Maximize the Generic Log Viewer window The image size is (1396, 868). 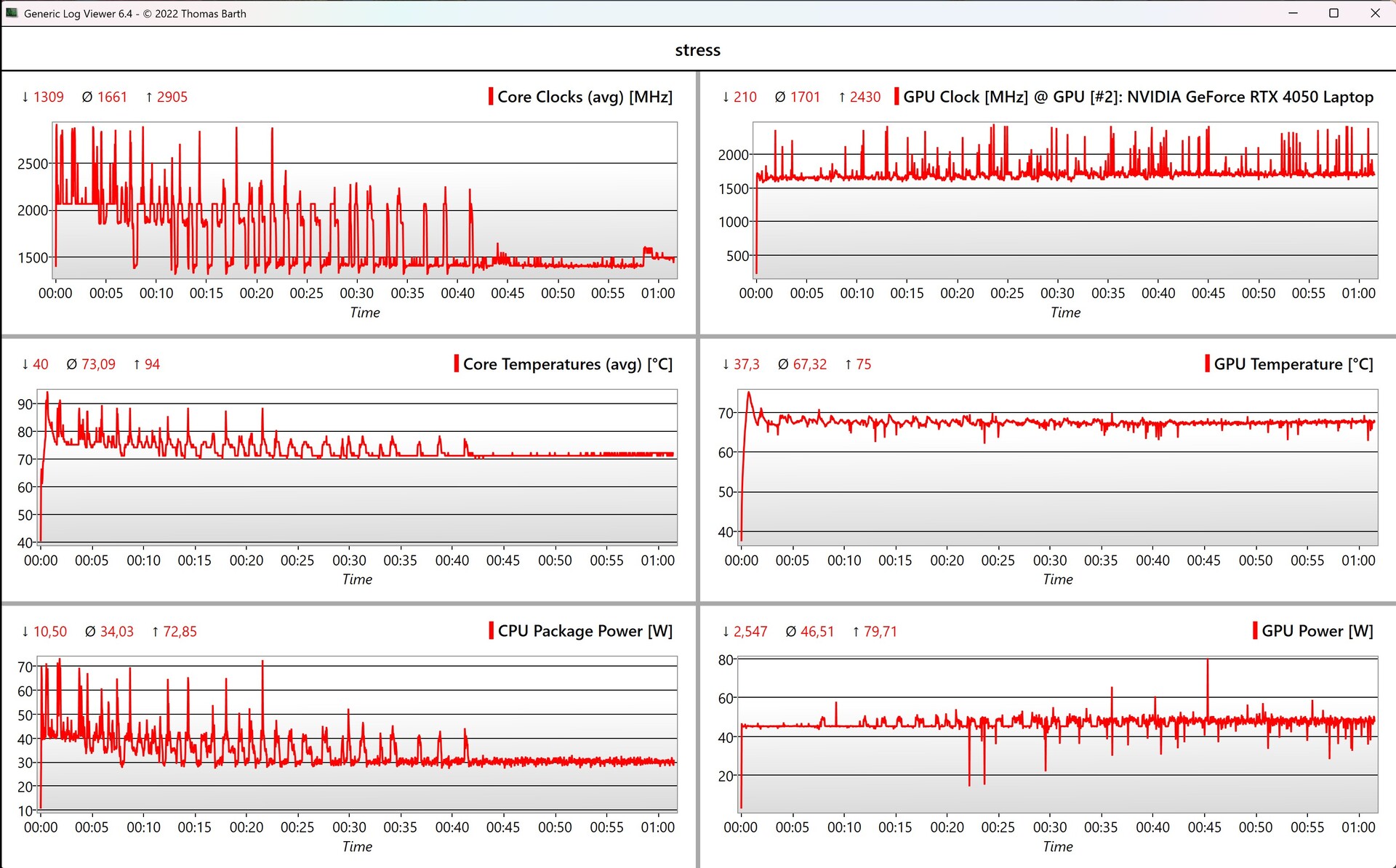1333,13
